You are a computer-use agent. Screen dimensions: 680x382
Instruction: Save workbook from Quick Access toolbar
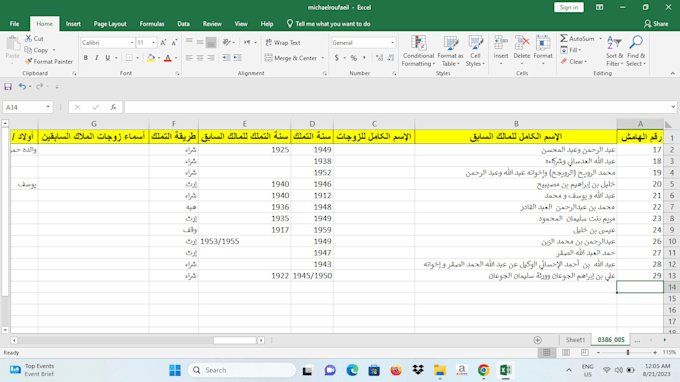8,87
